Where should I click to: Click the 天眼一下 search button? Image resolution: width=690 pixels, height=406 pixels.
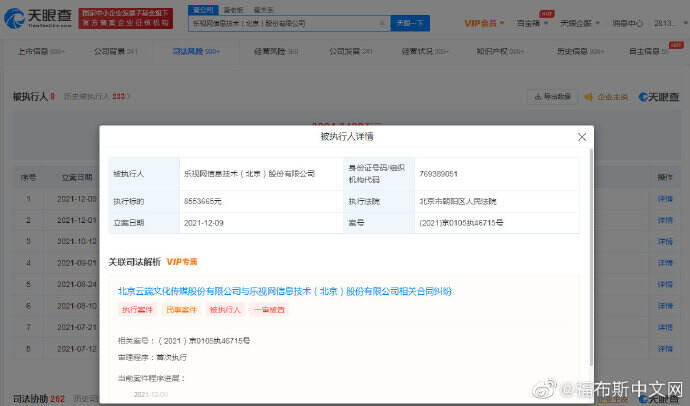point(410,23)
